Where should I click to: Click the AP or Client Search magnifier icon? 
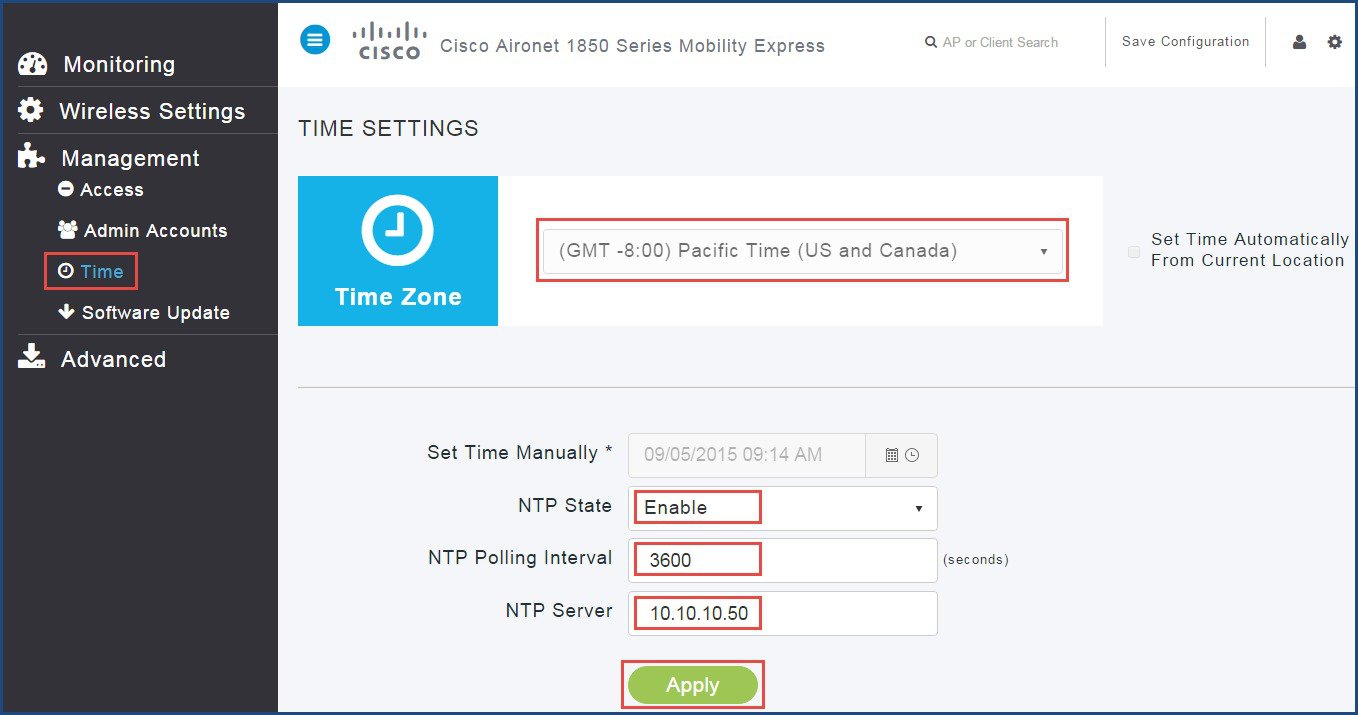tap(931, 42)
